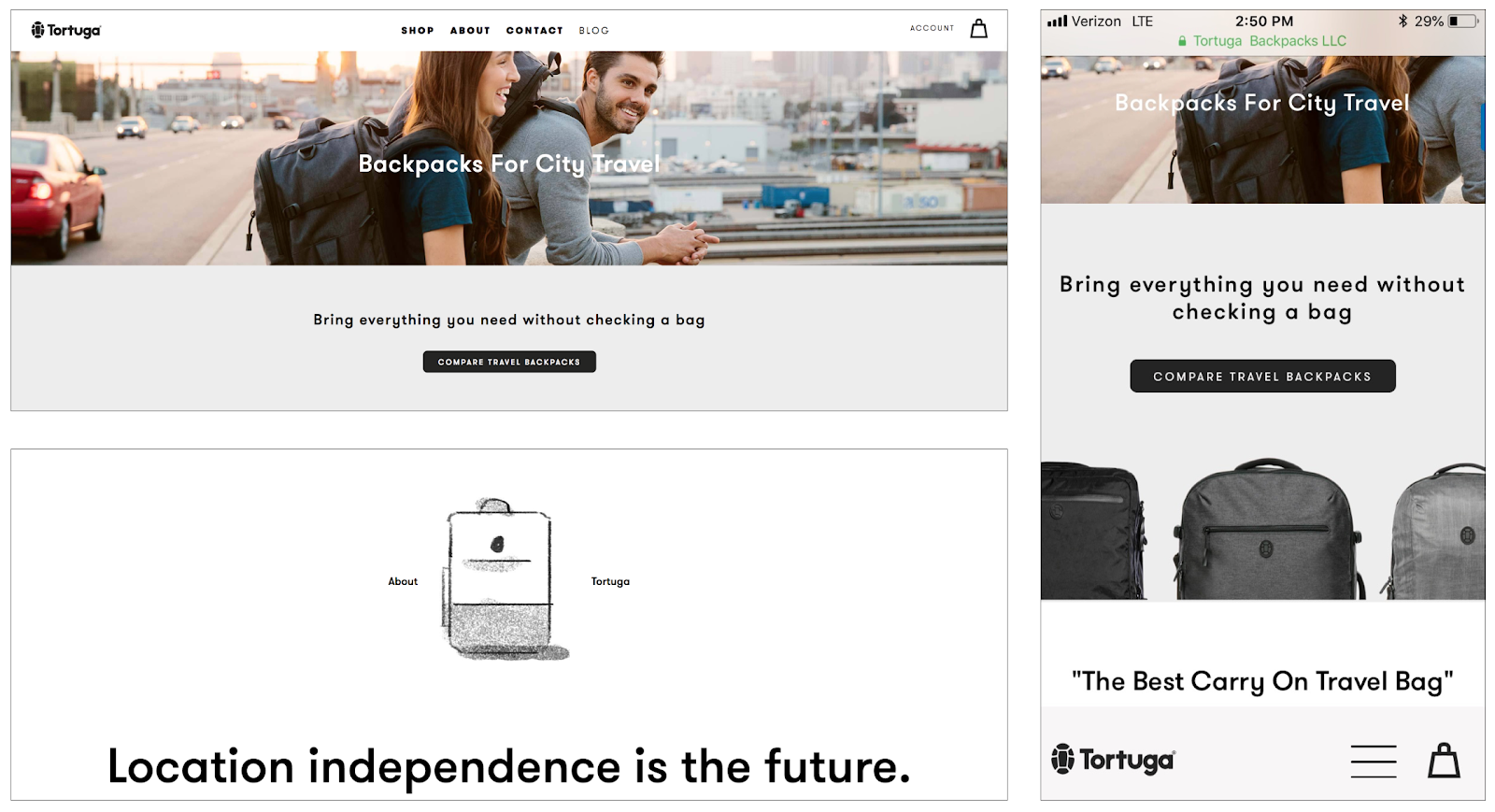The height and width of the screenshot is (812, 1495).
Task: Click the Tortuga logo in mobile footer bar
Action: click(1113, 760)
